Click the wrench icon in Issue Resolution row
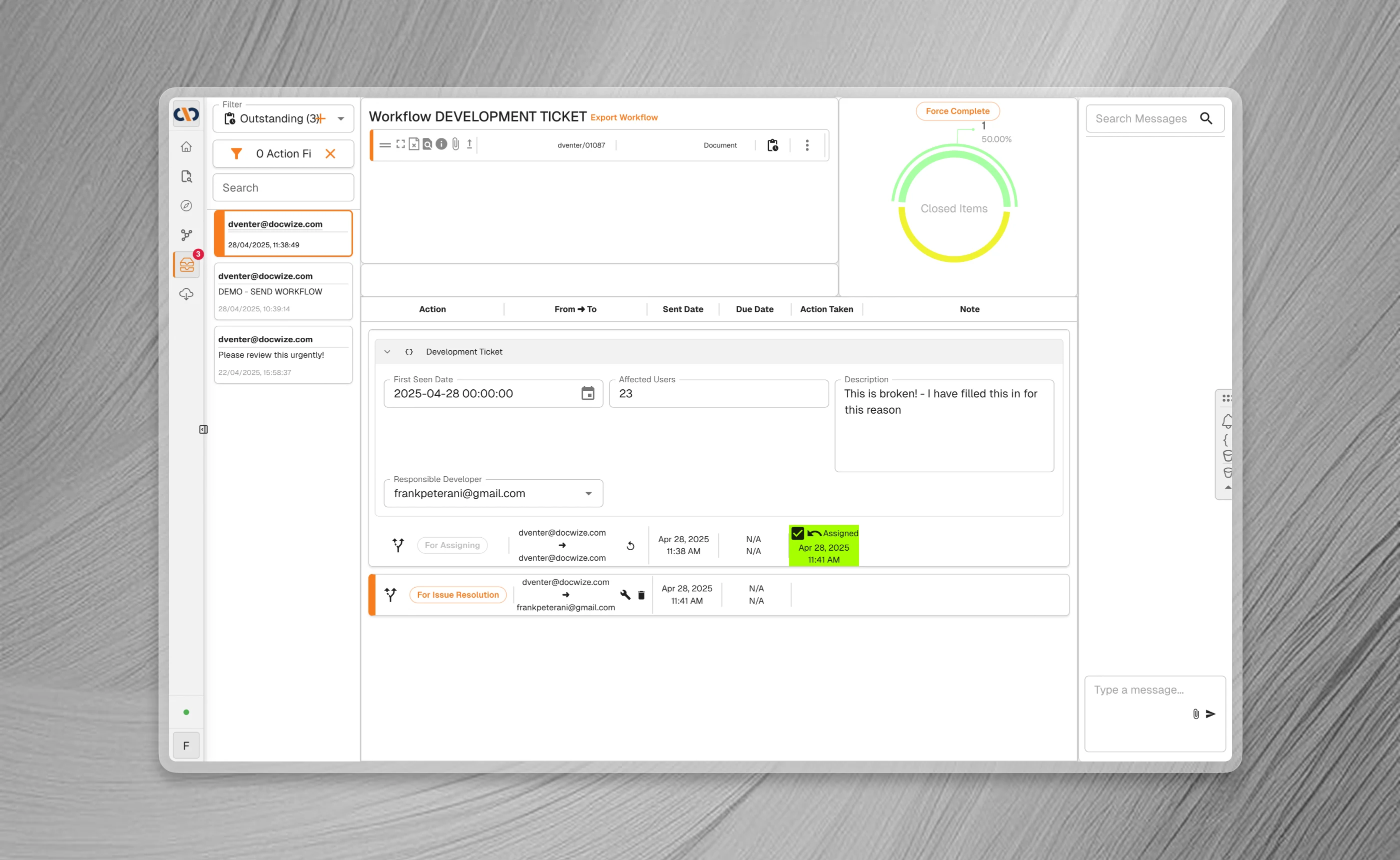 [x=625, y=595]
